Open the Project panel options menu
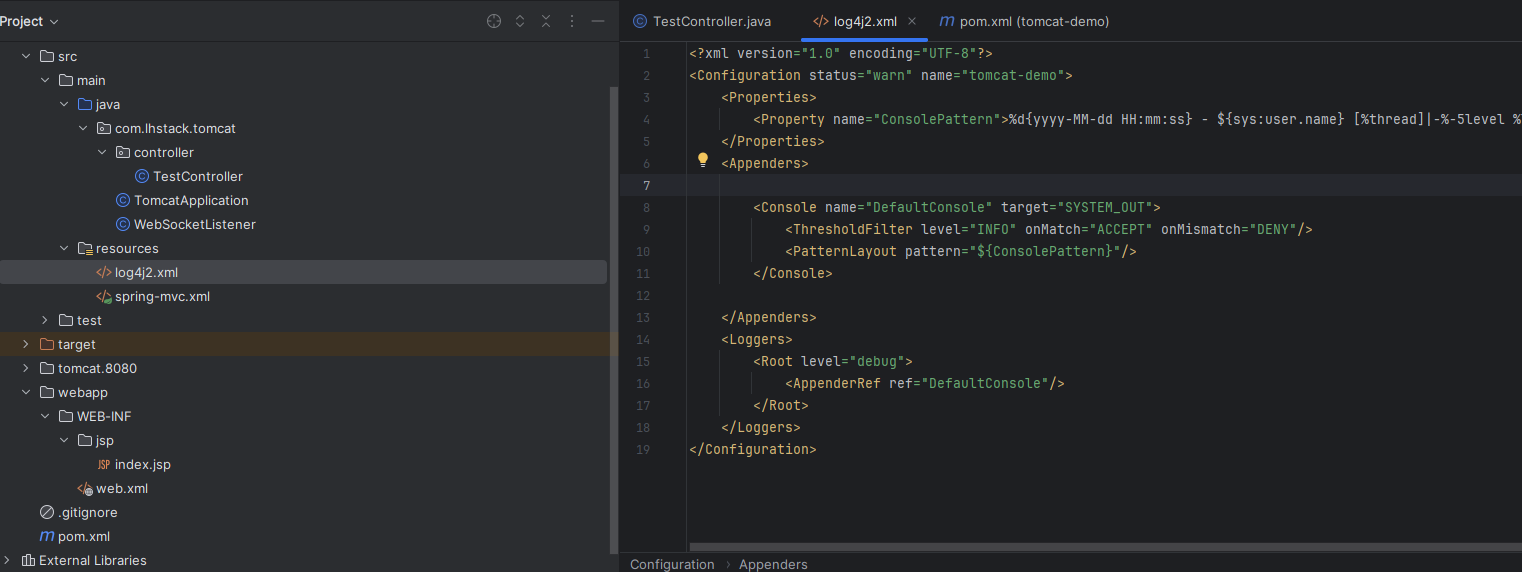Viewport: 1522px width, 572px height. pos(572,21)
